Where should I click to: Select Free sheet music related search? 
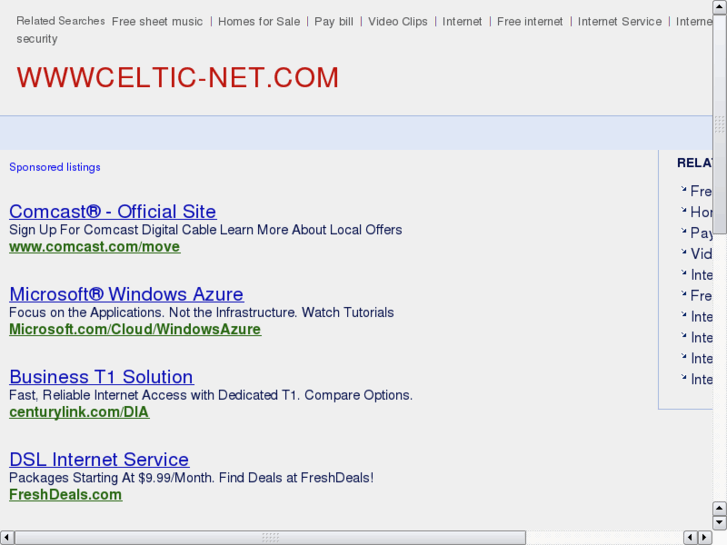157,21
